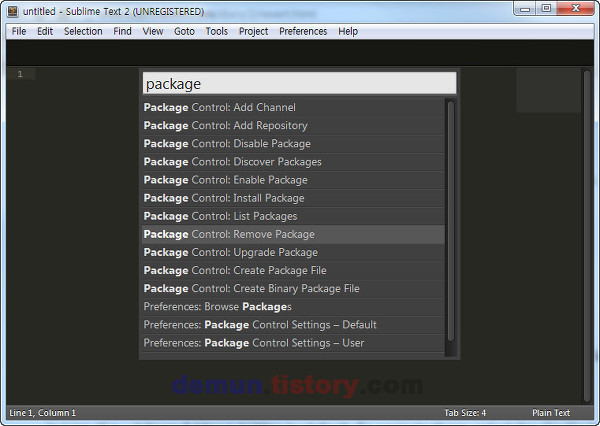Screen dimensions: 600x426
Task: Click the minimap in the editor
Action: (548, 91)
